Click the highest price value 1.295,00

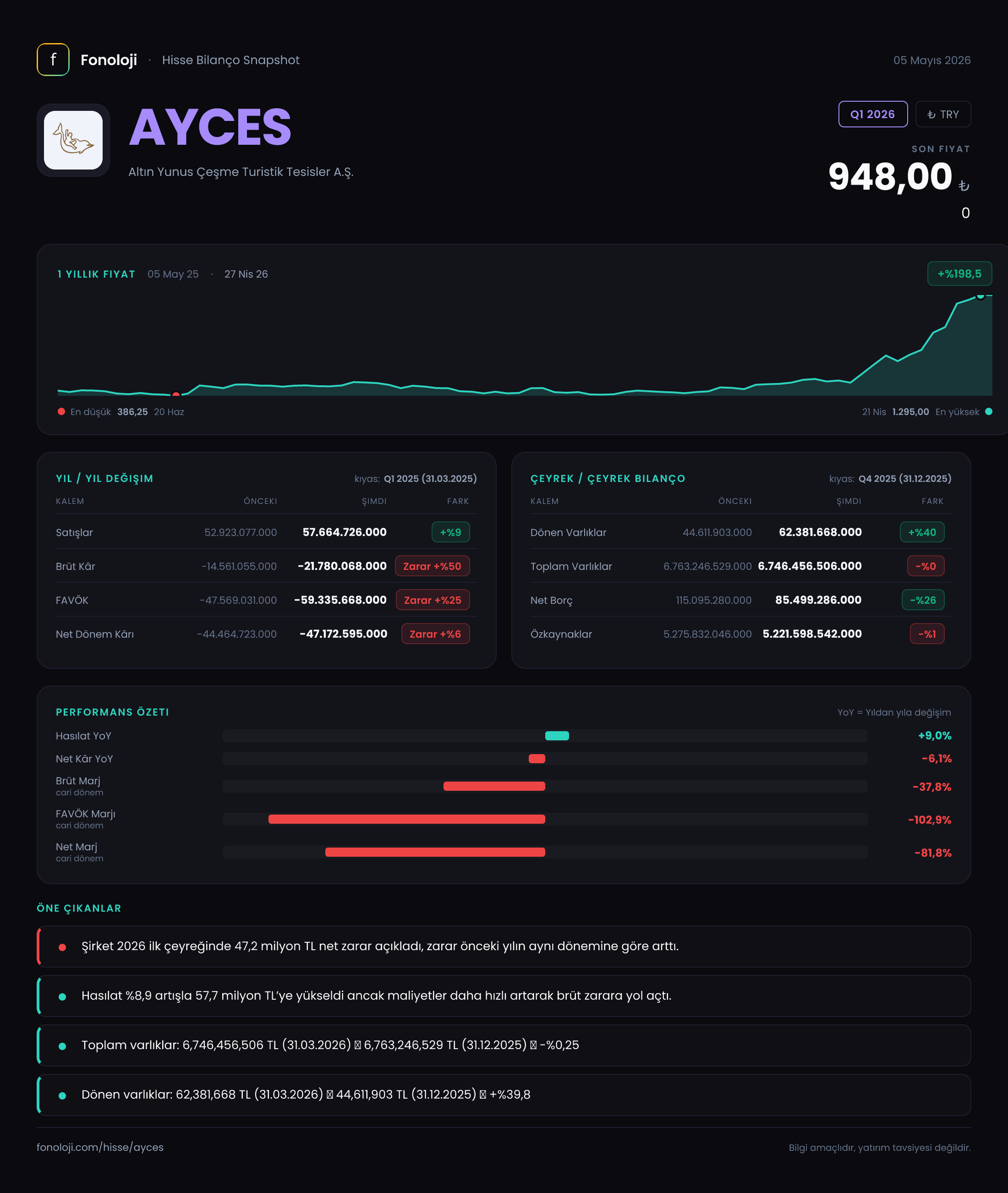tap(910, 412)
